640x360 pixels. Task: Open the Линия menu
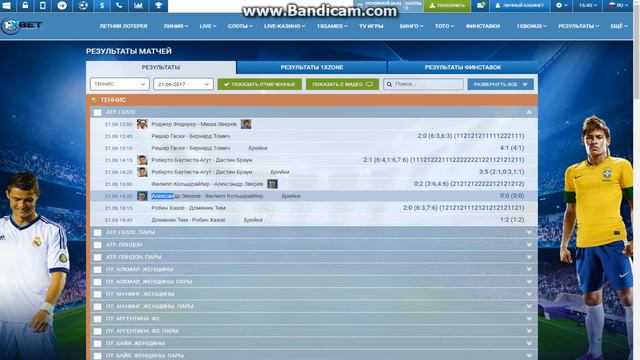click(176, 26)
